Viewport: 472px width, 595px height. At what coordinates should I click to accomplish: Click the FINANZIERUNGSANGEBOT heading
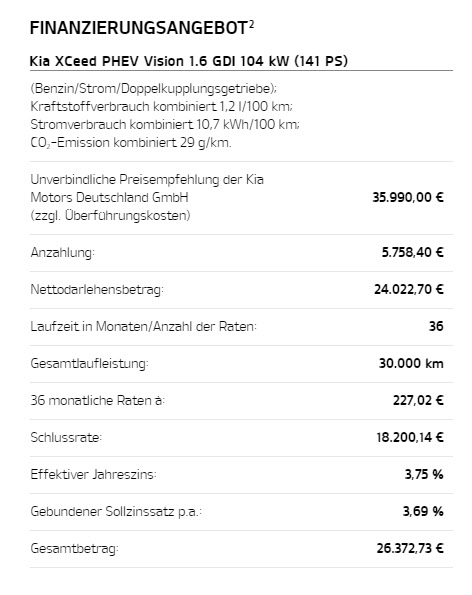click(139, 28)
